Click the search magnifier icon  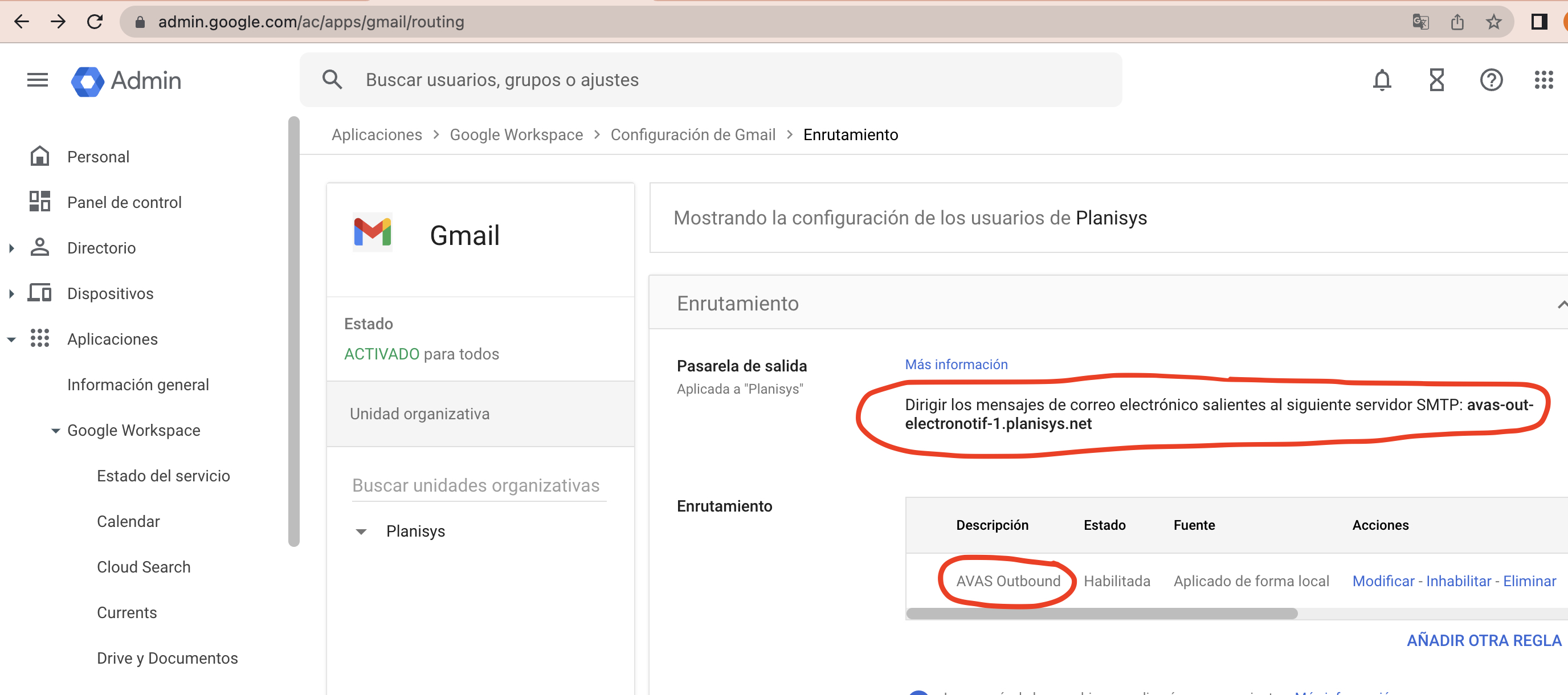[x=332, y=80]
